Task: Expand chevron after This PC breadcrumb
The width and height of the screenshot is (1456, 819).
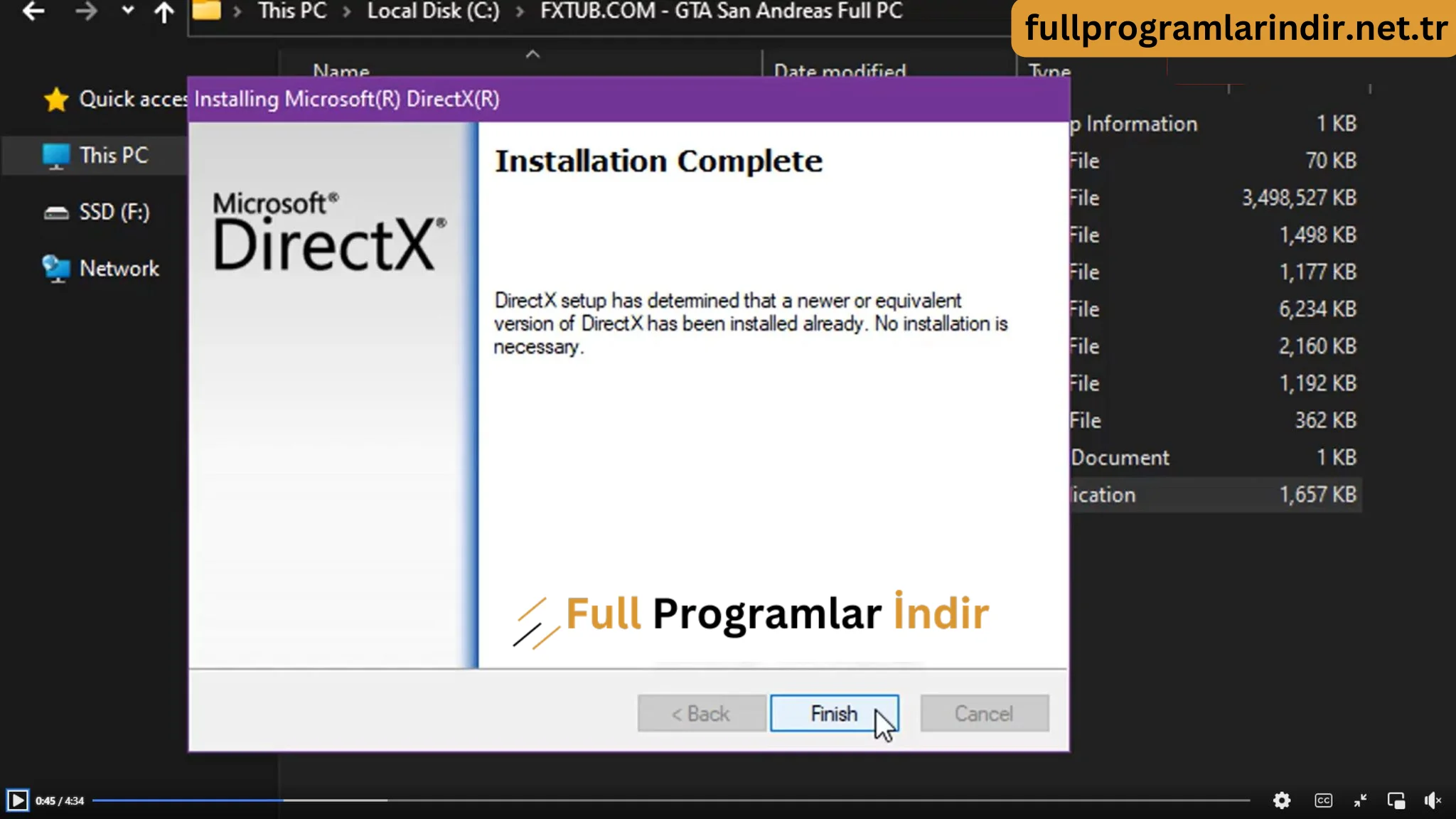Action: click(x=347, y=12)
